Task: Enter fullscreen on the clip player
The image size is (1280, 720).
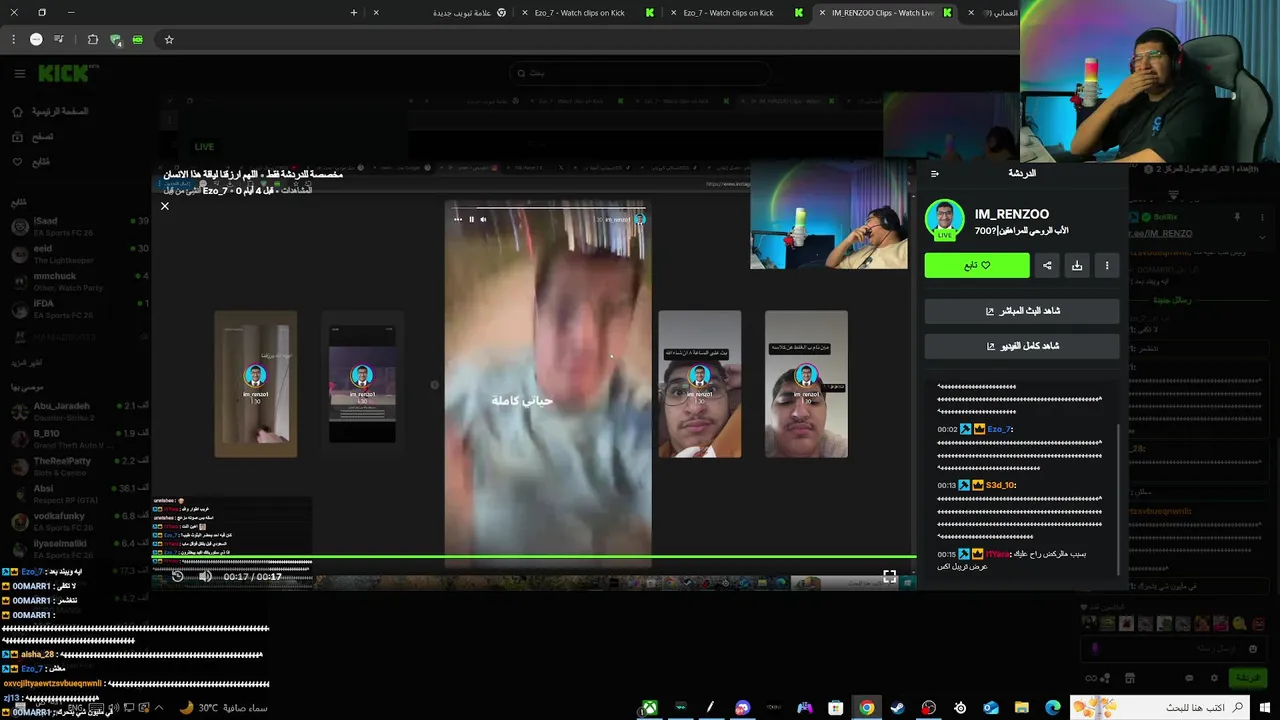Action: 889,576
